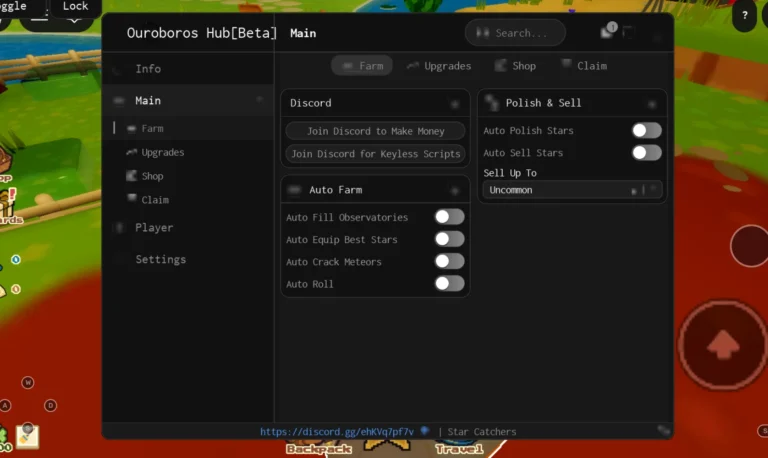The height and width of the screenshot is (458, 768).
Task: Click the Discord invite link in footer
Action: [337, 432]
